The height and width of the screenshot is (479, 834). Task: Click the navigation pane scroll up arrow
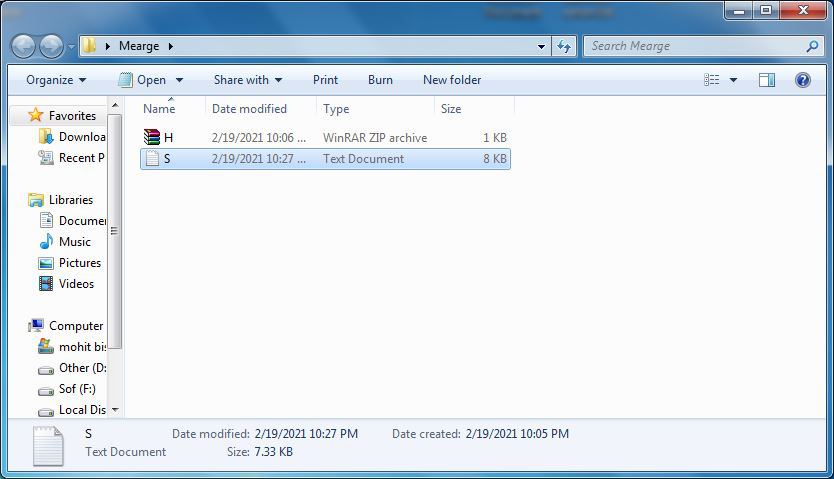tap(115, 105)
